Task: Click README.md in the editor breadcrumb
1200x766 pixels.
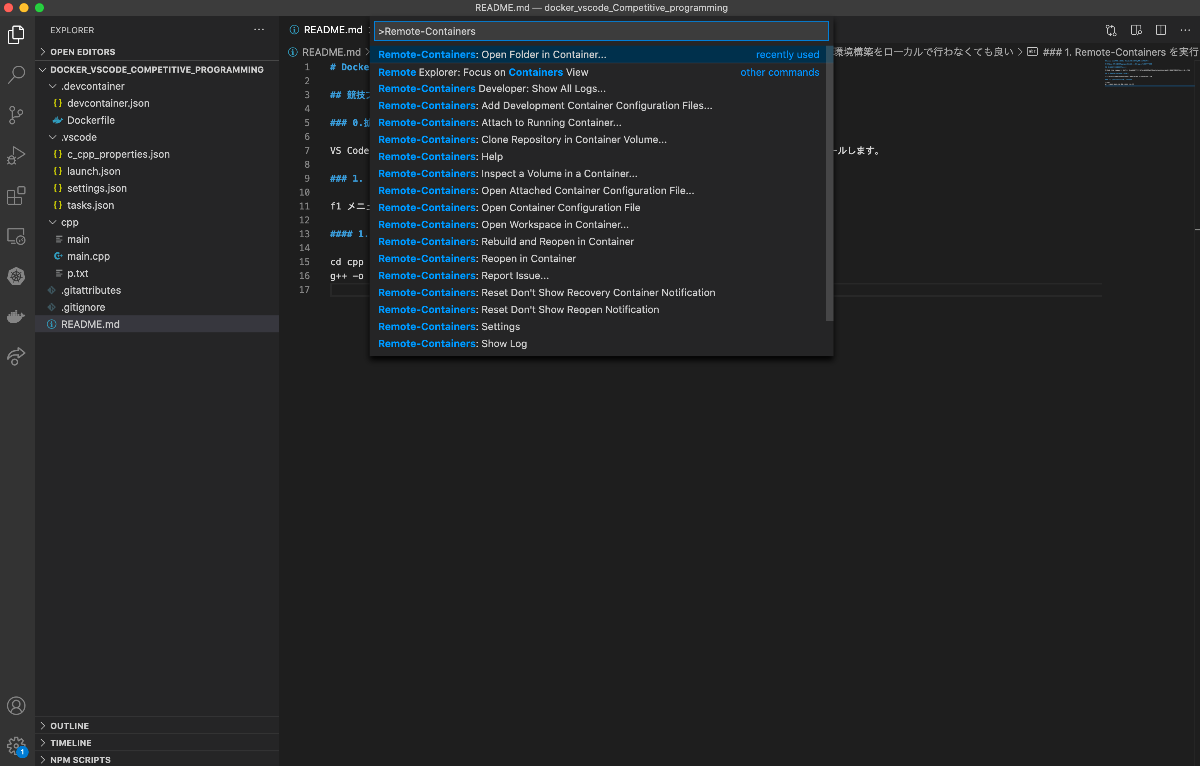Action: click(331, 52)
